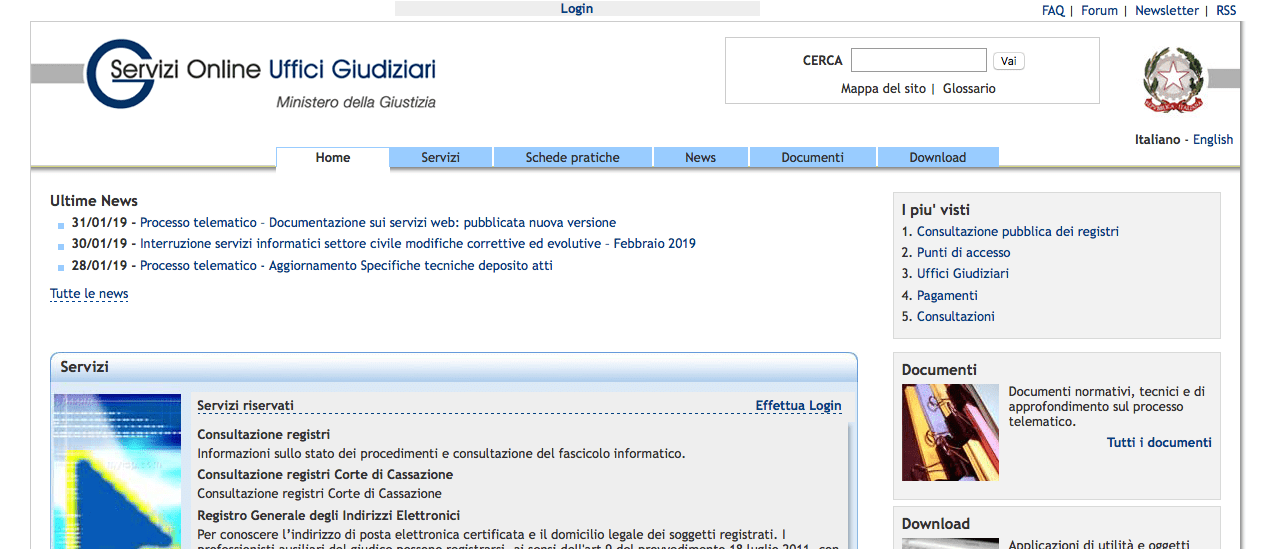Select the Download navigation tab
This screenshot has height=549, width=1278.
tap(937, 158)
